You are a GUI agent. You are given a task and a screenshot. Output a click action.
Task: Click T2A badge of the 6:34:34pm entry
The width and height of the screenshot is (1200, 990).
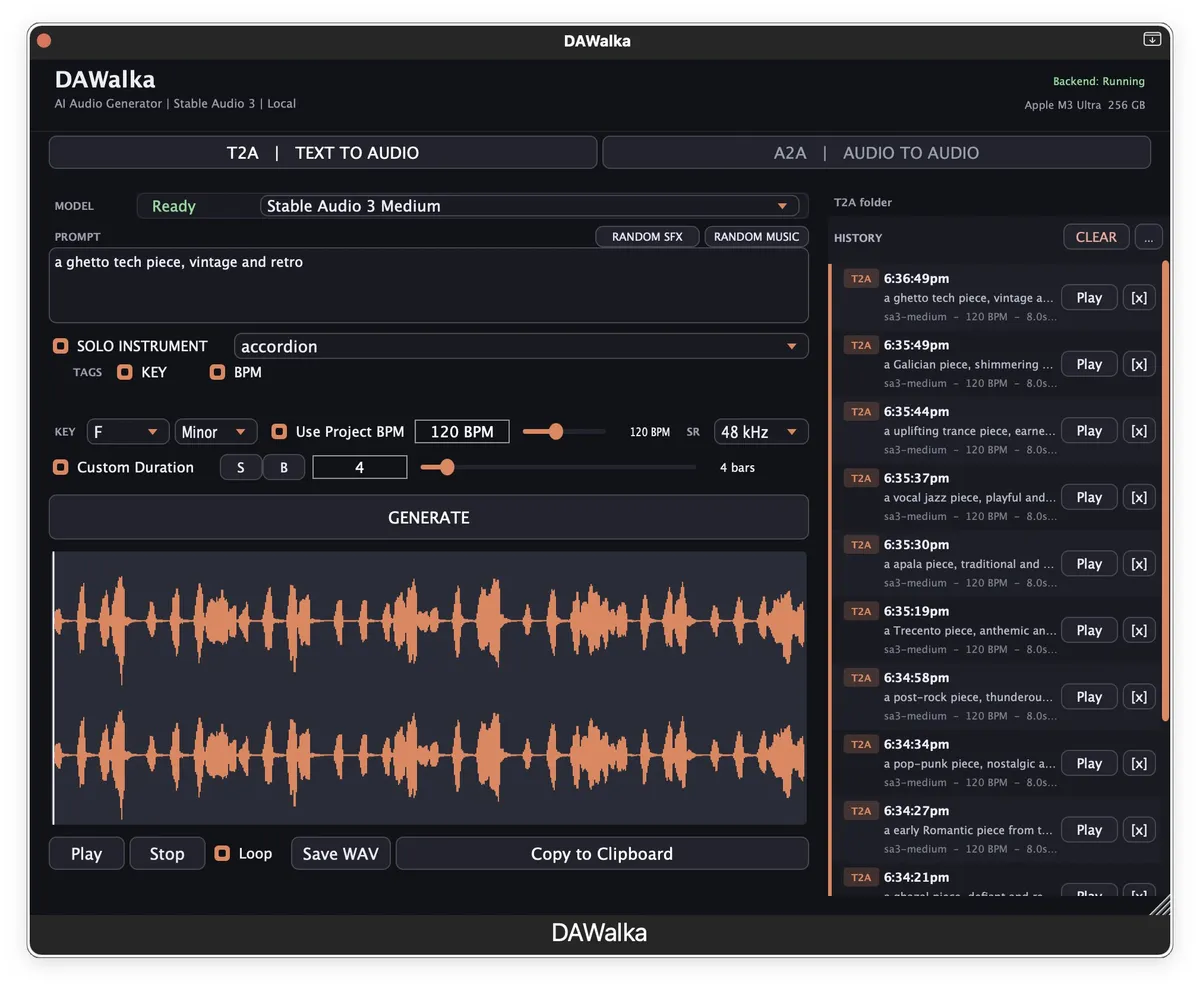[861, 744]
